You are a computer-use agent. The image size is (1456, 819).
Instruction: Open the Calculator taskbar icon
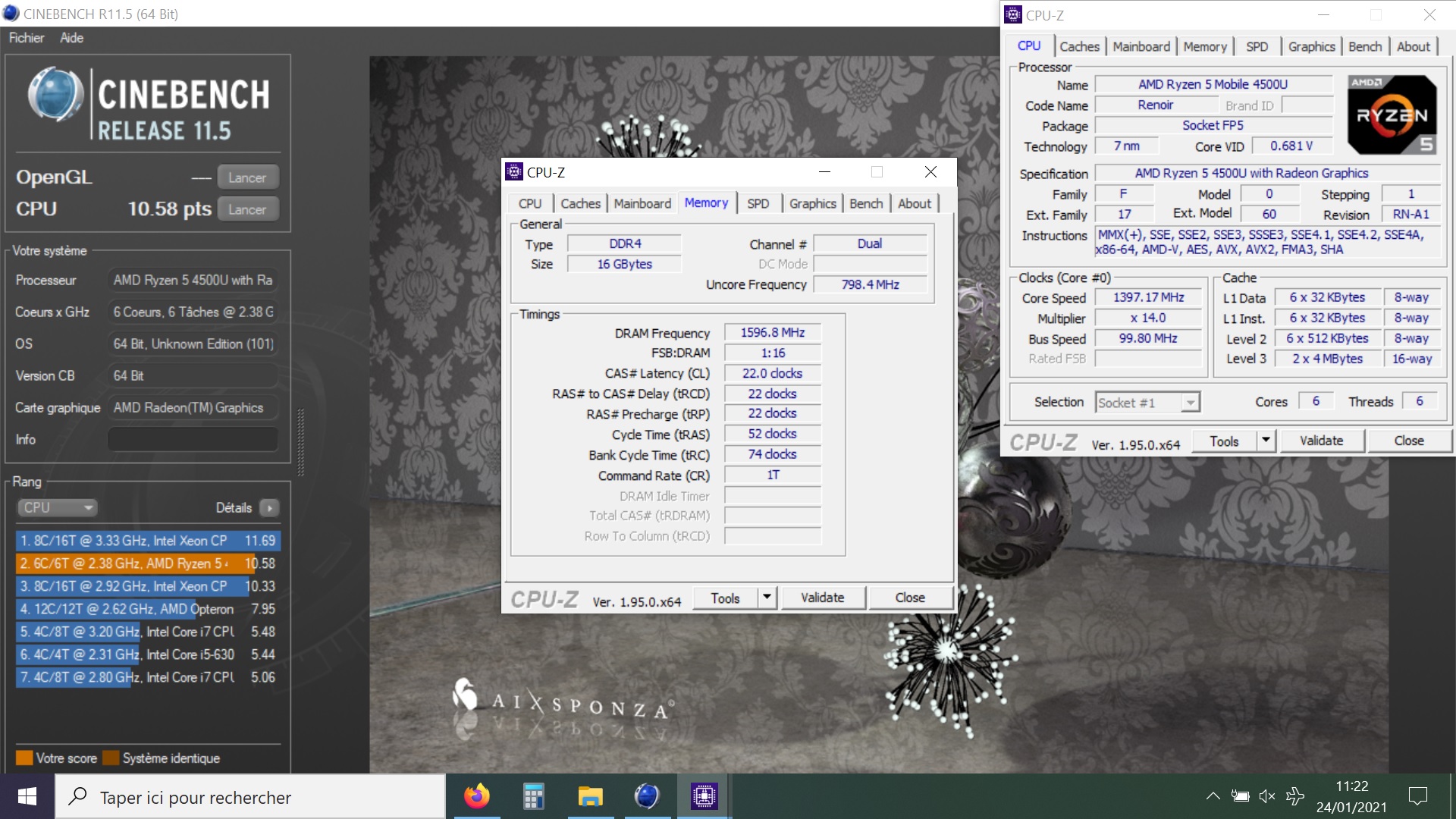pyautogui.click(x=534, y=796)
